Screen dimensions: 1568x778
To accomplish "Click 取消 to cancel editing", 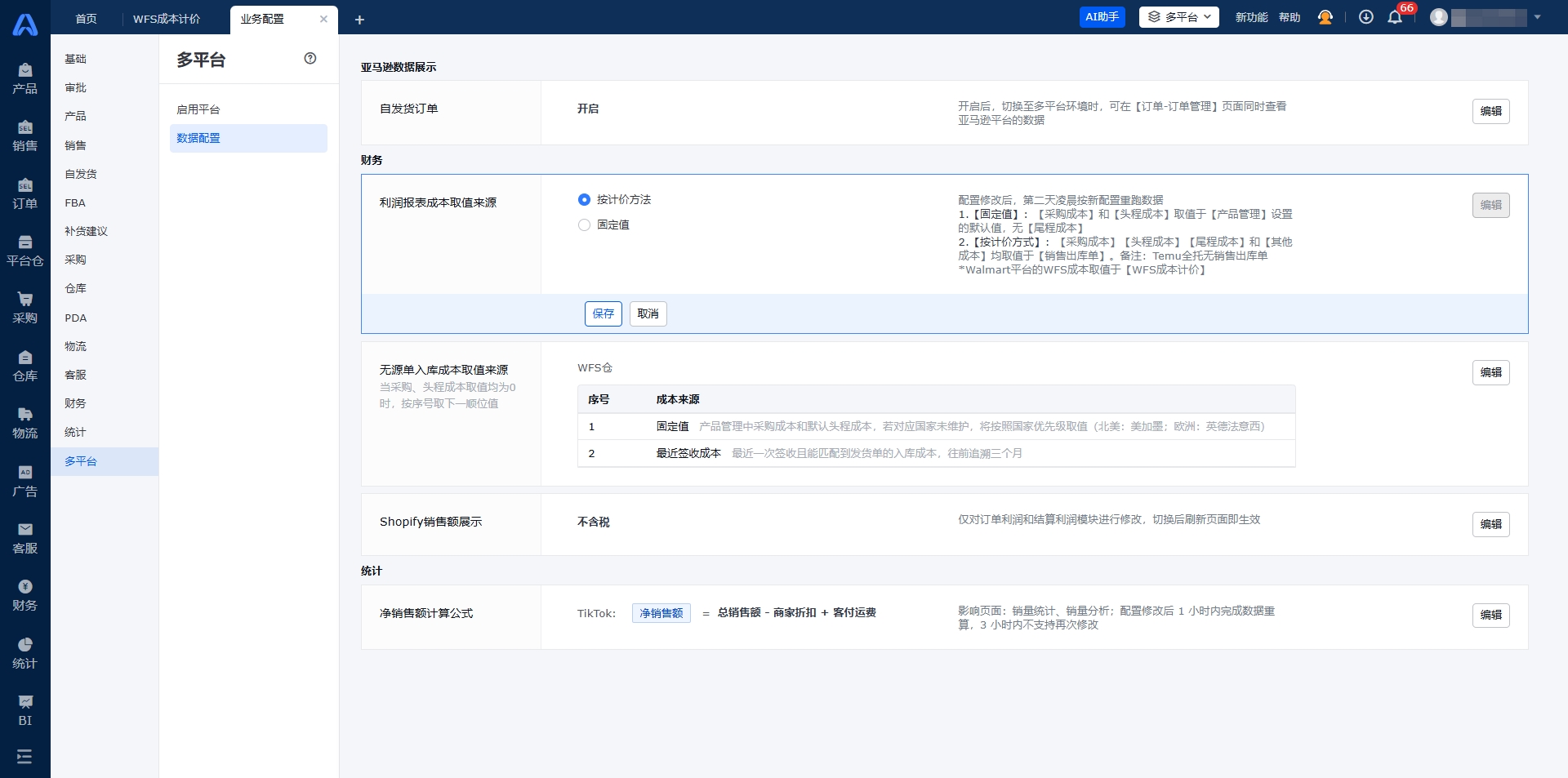I will pos(648,314).
